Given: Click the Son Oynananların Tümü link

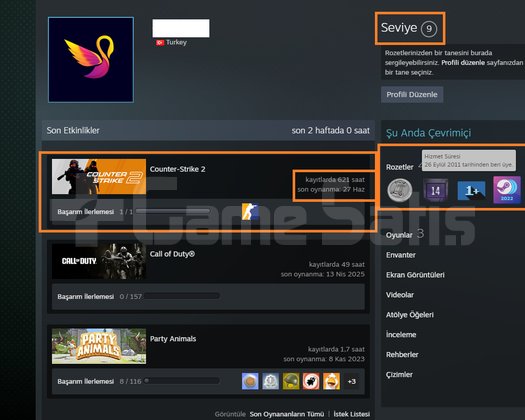Looking at the screenshot, I should [287, 414].
